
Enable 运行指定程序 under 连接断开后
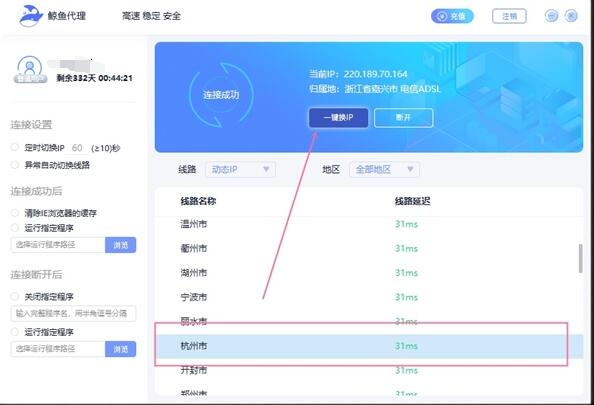coord(15,332)
